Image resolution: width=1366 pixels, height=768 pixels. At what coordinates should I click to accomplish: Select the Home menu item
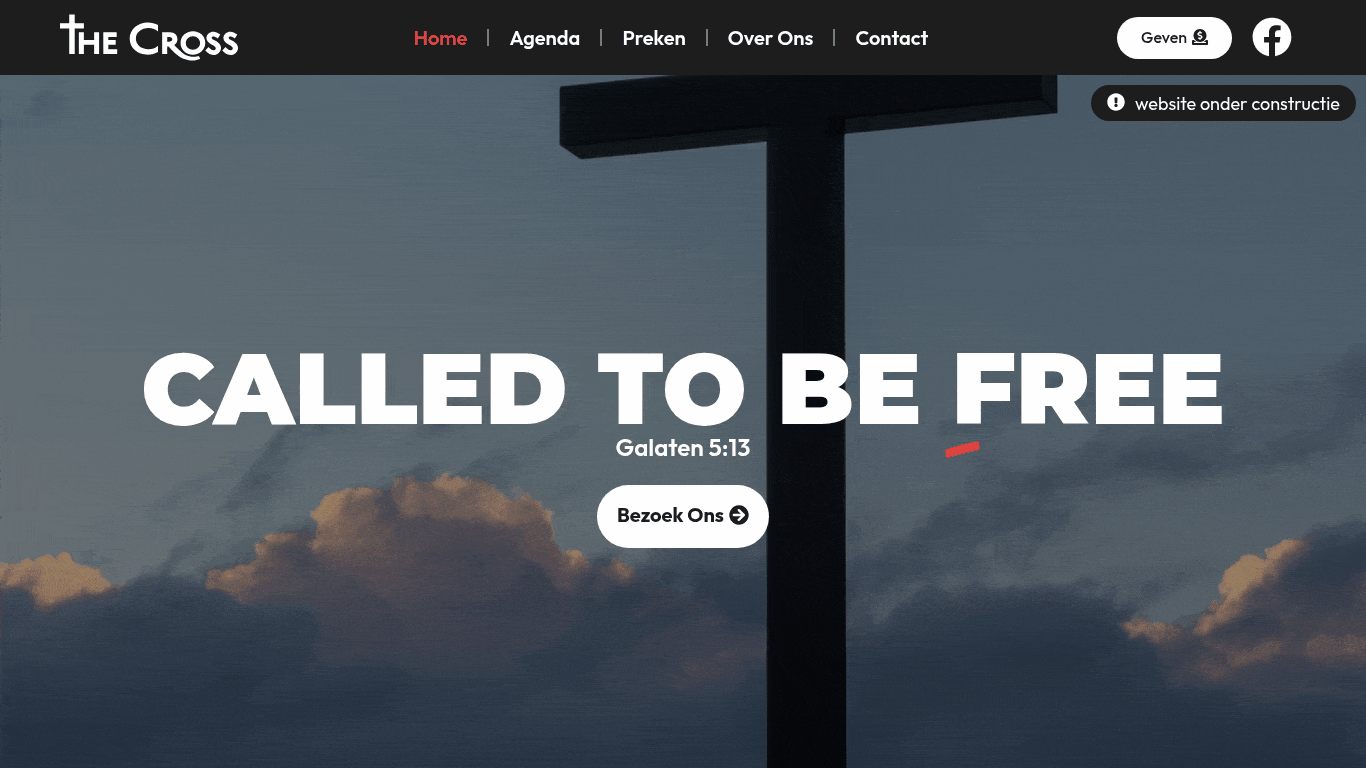pyautogui.click(x=440, y=38)
